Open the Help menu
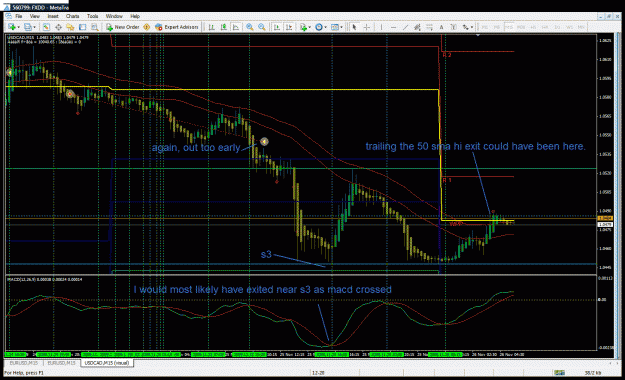The image size is (625, 380). tap(135, 16)
